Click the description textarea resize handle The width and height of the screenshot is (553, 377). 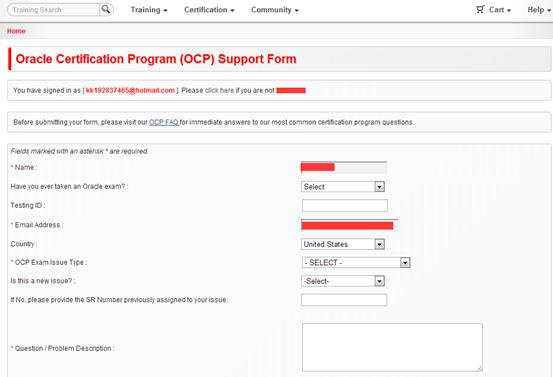[479, 368]
